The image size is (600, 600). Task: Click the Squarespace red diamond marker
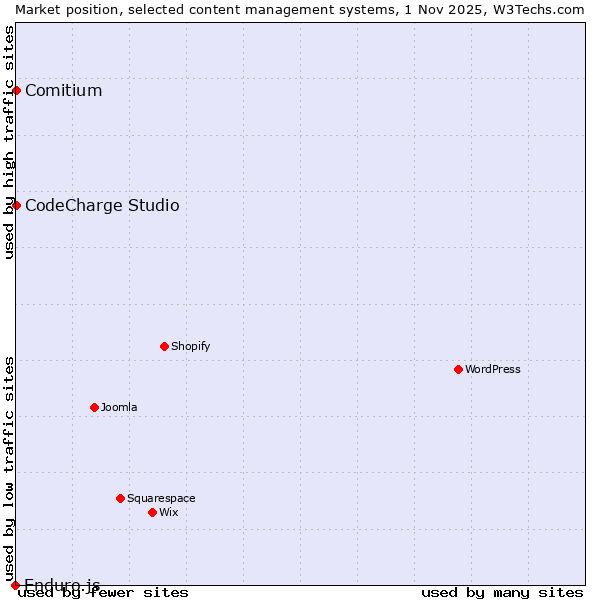(120, 498)
